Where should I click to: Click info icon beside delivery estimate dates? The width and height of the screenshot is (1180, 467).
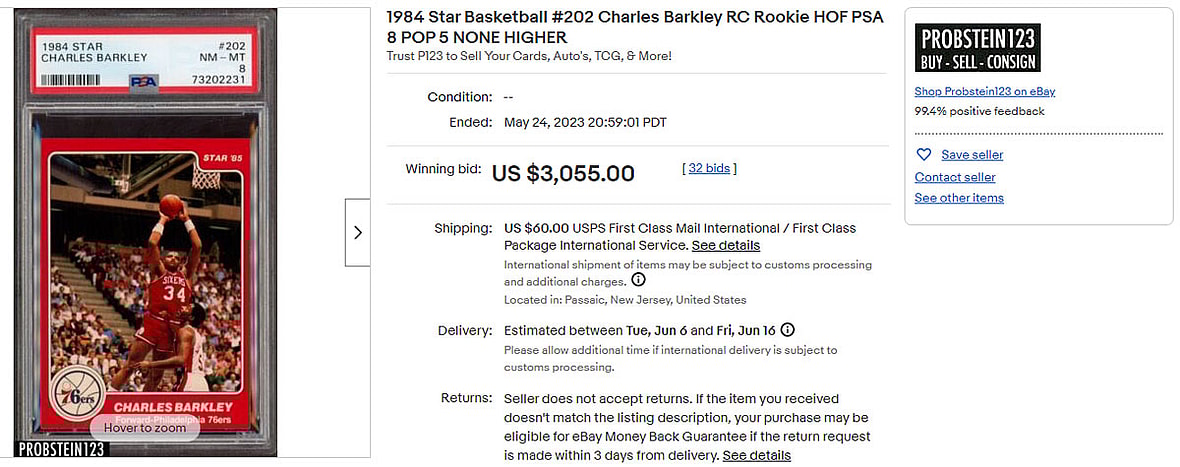[788, 330]
